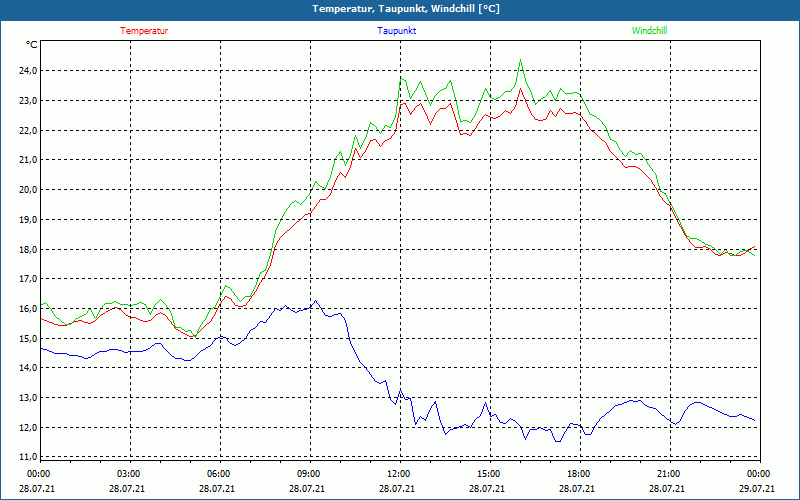Click the 18:00 time axis label

point(581,474)
